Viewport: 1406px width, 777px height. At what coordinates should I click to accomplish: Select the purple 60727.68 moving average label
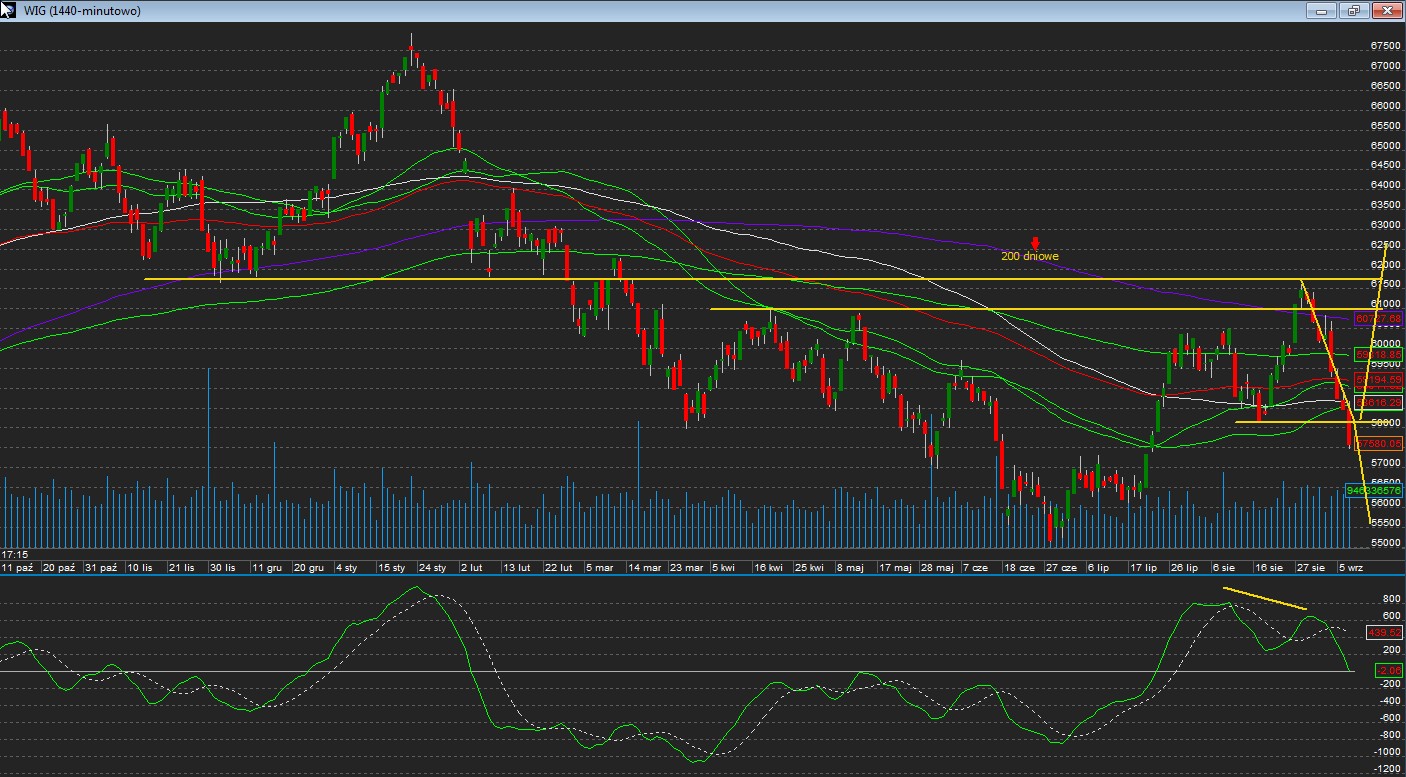pyautogui.click(x=1378, y=318)
